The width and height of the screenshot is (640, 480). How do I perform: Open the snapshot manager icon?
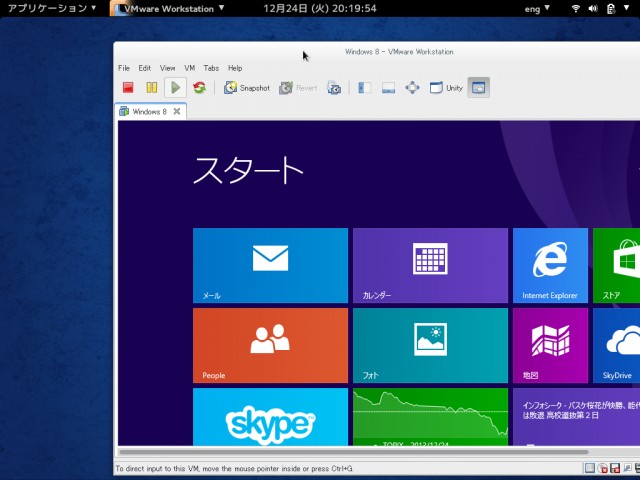coord(334,88)
